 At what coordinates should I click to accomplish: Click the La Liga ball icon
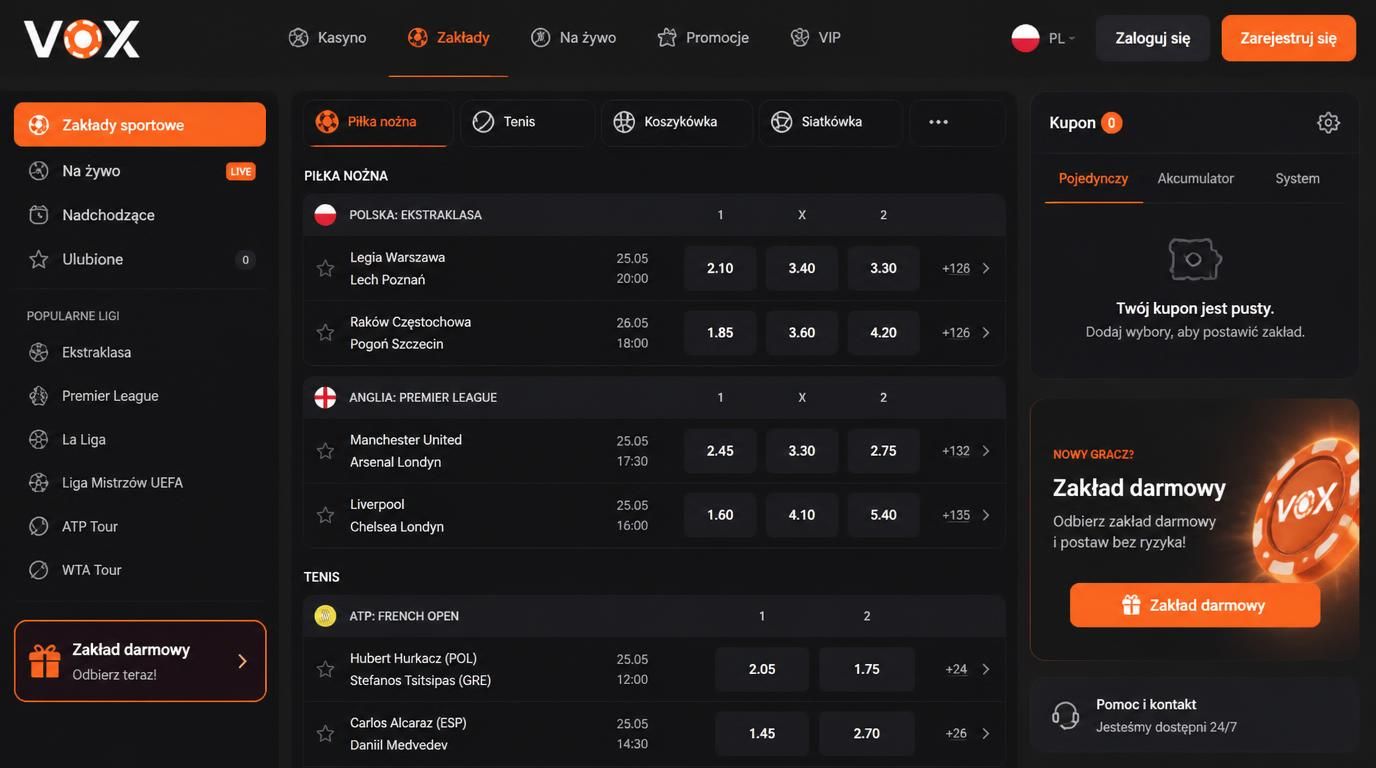(39, 439)
